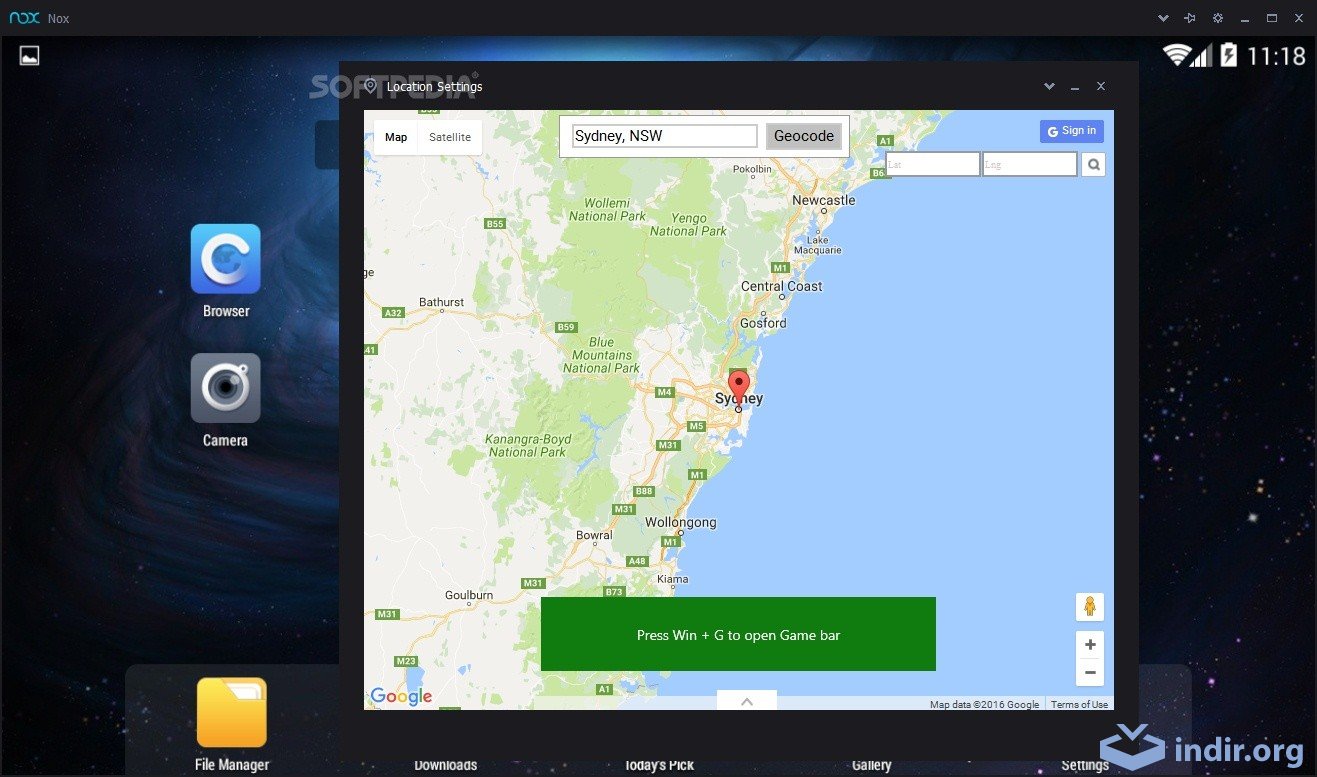Image resolution: width=1317 pixels, height=777 pixels.
Task: Zoom in on the map
Action: click(1089, 644)
